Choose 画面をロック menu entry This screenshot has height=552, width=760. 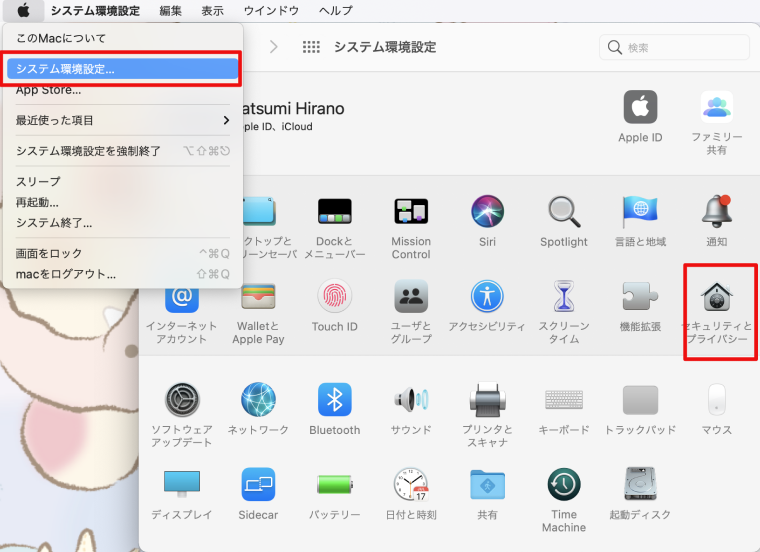(x=122, y=253)
